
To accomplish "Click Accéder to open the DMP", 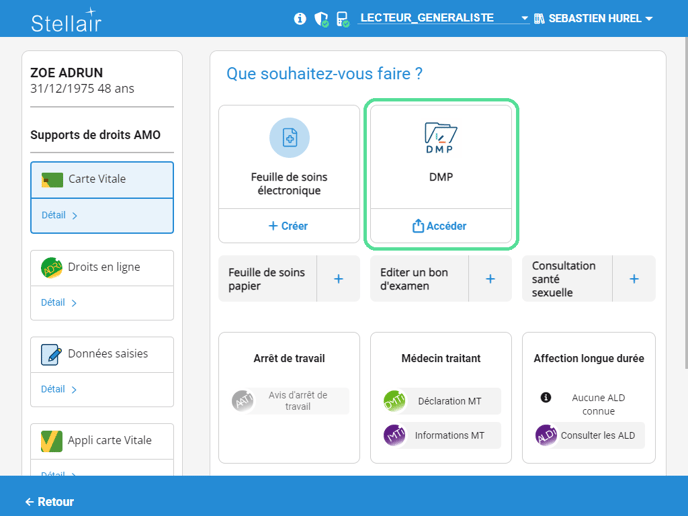I will pyautogui.click(x=440, y=226).
